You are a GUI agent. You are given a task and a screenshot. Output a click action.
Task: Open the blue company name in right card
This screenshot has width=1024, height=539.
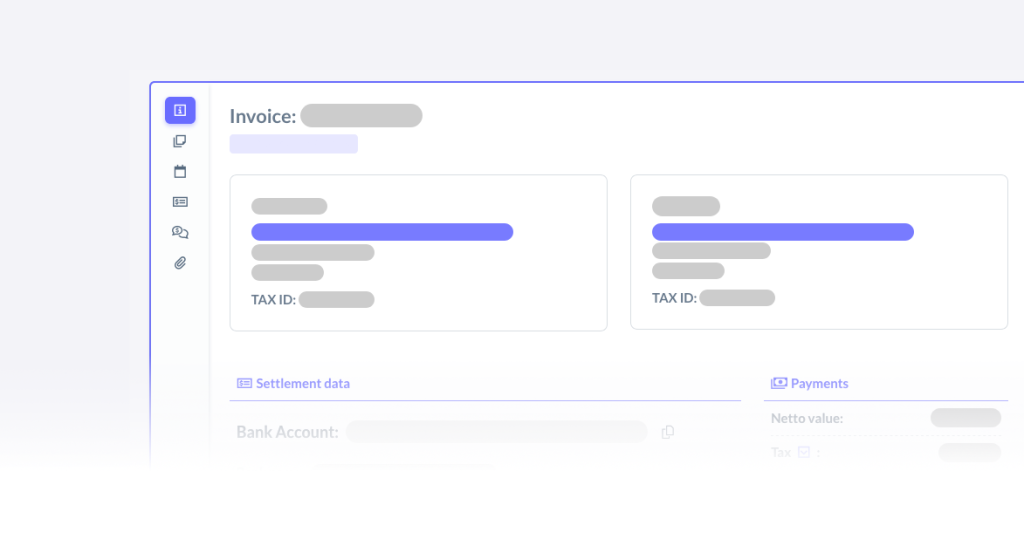click(783, 232)
